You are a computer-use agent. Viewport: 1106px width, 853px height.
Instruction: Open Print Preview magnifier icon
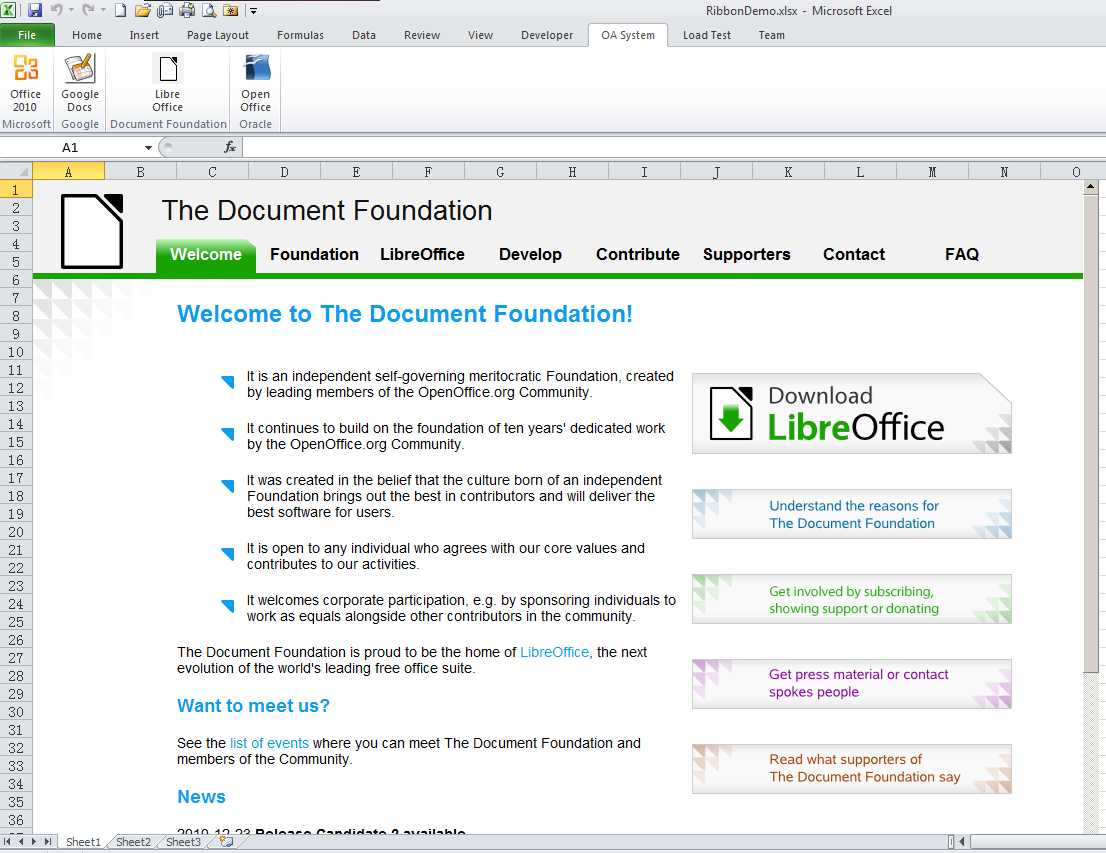[209, 11]
